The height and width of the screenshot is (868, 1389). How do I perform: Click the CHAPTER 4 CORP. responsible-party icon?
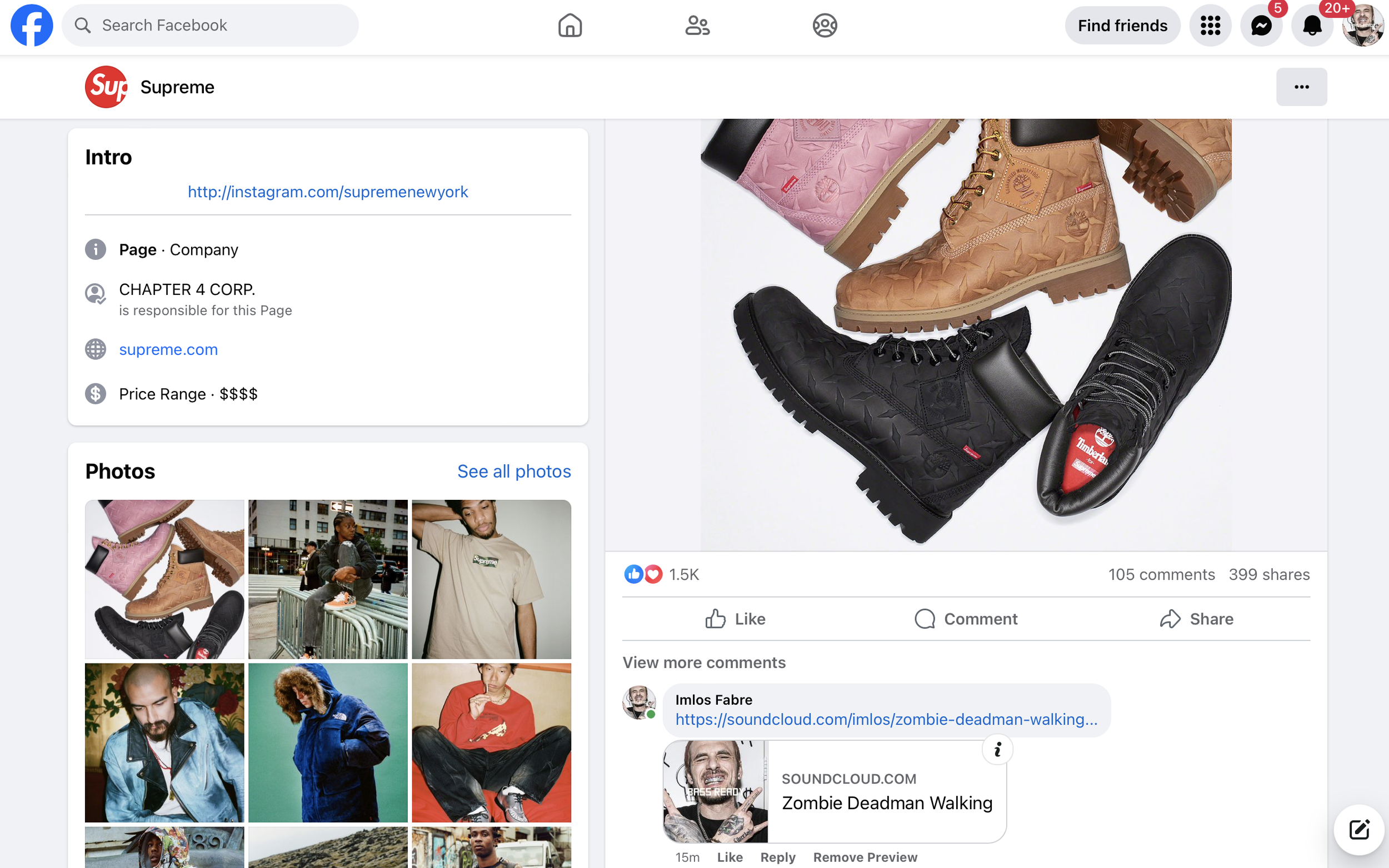(96, 294)
